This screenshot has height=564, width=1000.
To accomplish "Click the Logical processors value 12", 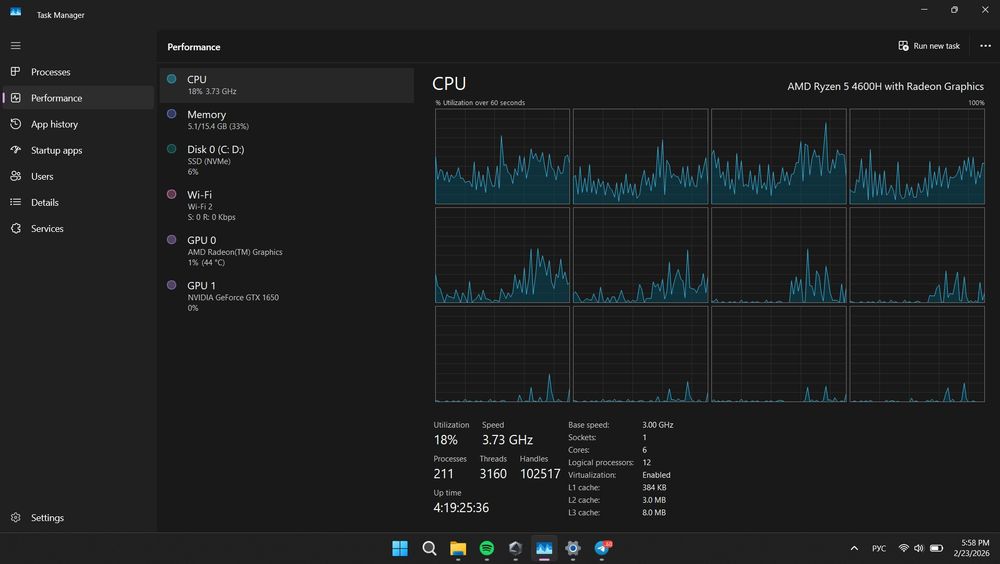I will [647, 463].
